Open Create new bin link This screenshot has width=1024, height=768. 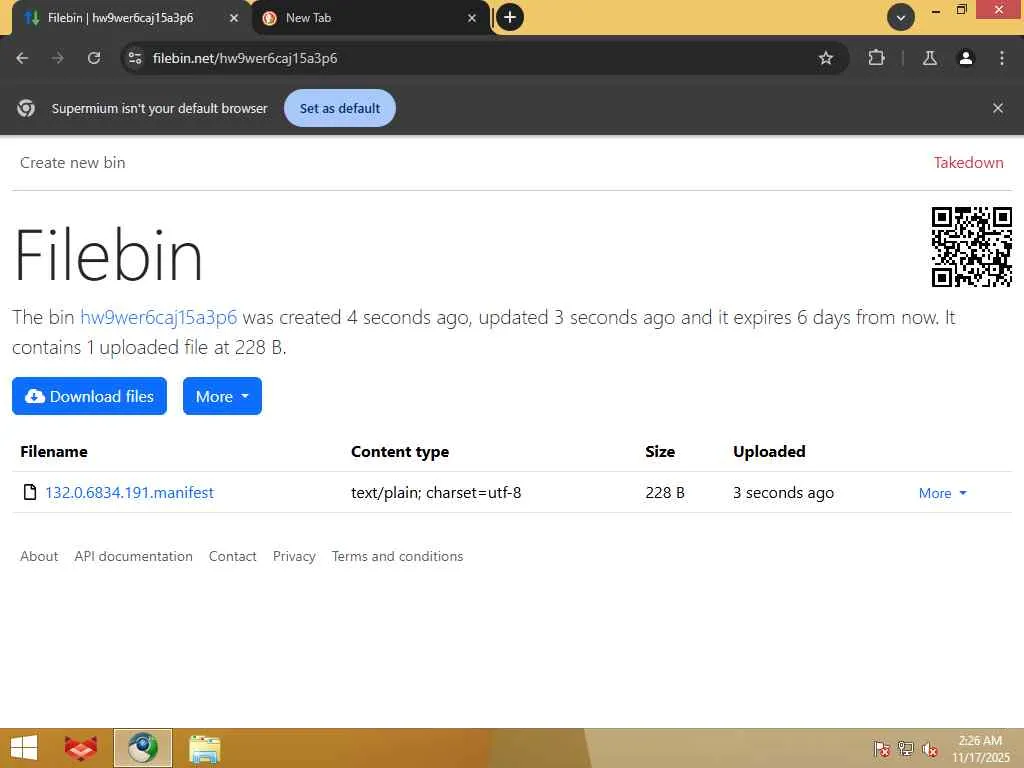click(72, 163)
